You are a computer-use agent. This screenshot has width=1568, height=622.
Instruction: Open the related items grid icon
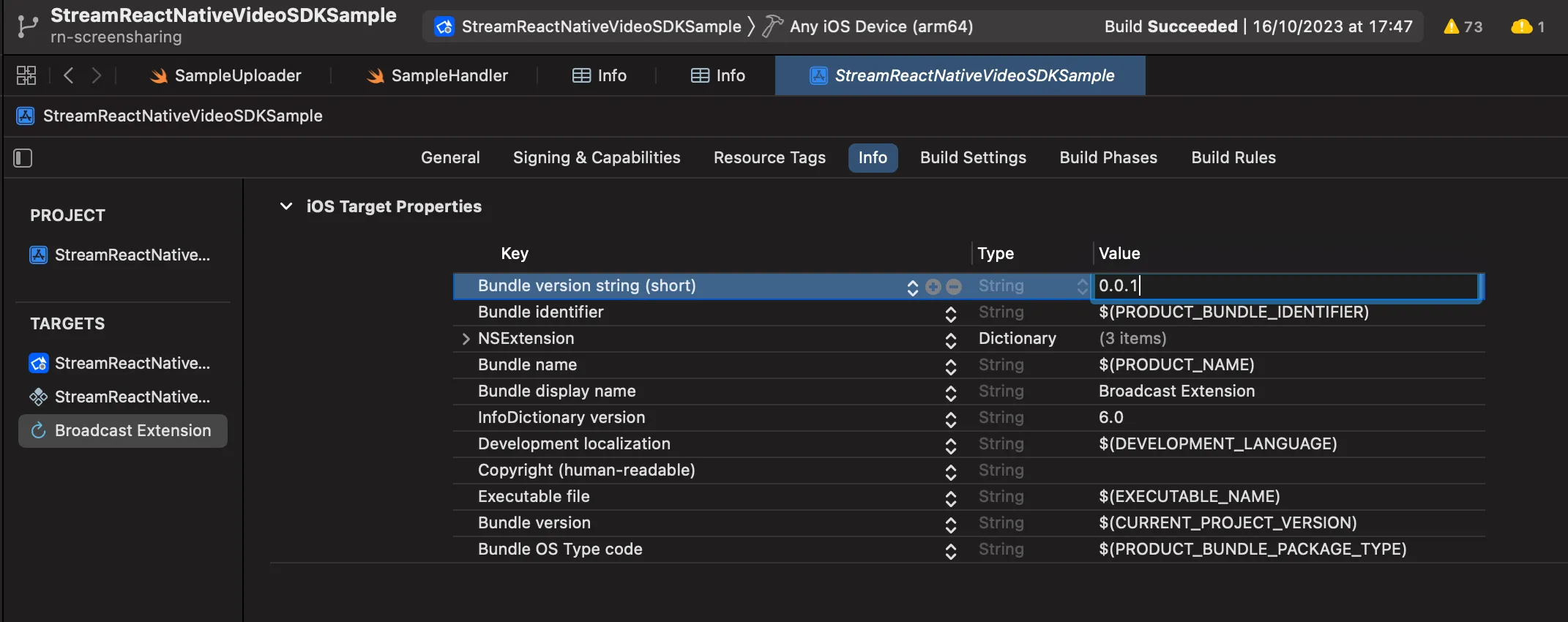coord(26,75)
